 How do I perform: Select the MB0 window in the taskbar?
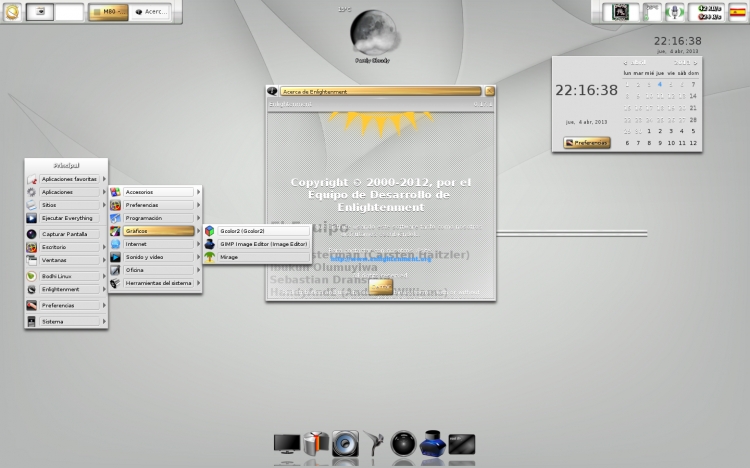(x=108, y=12)
